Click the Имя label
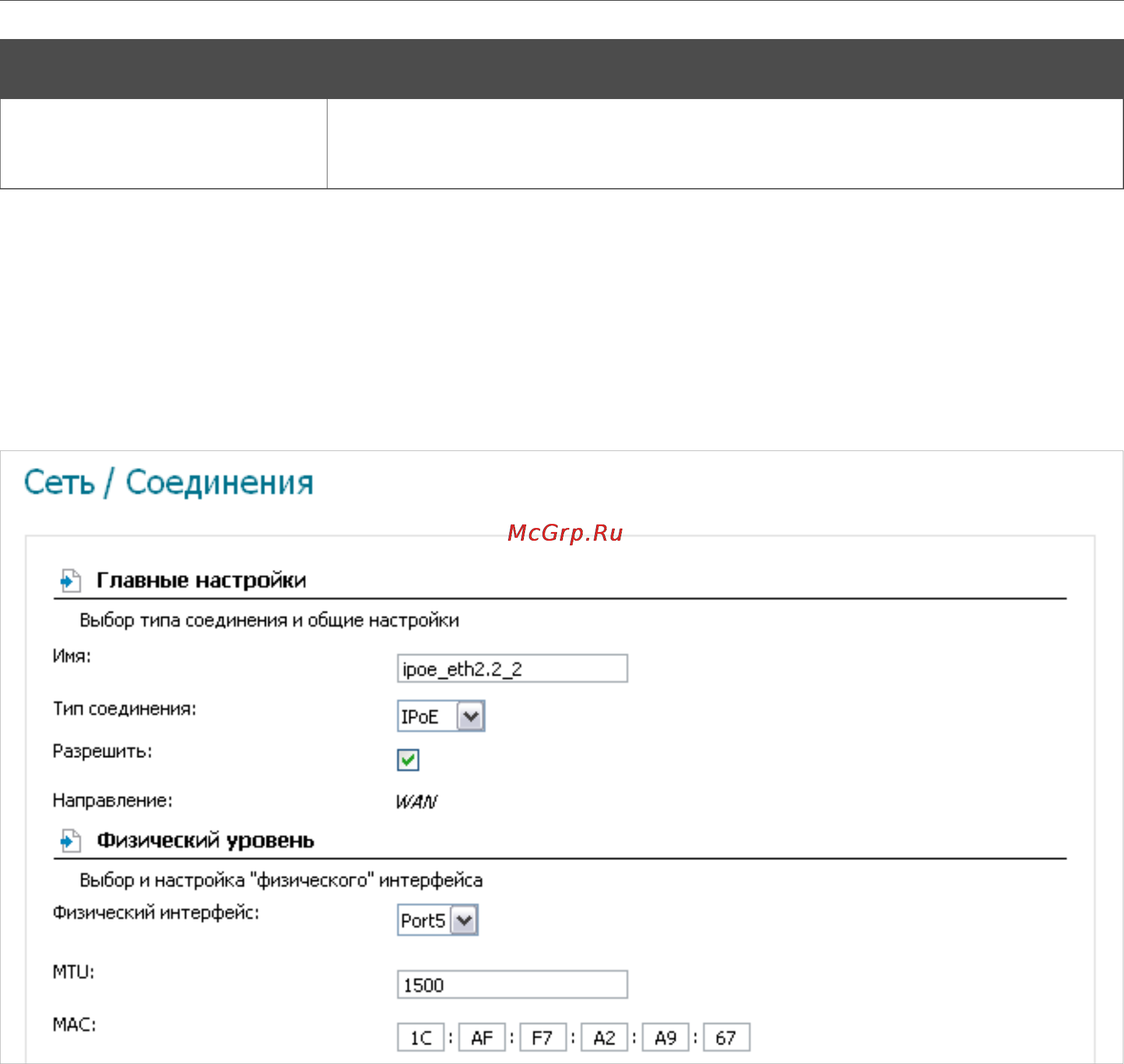 point(72,656)
